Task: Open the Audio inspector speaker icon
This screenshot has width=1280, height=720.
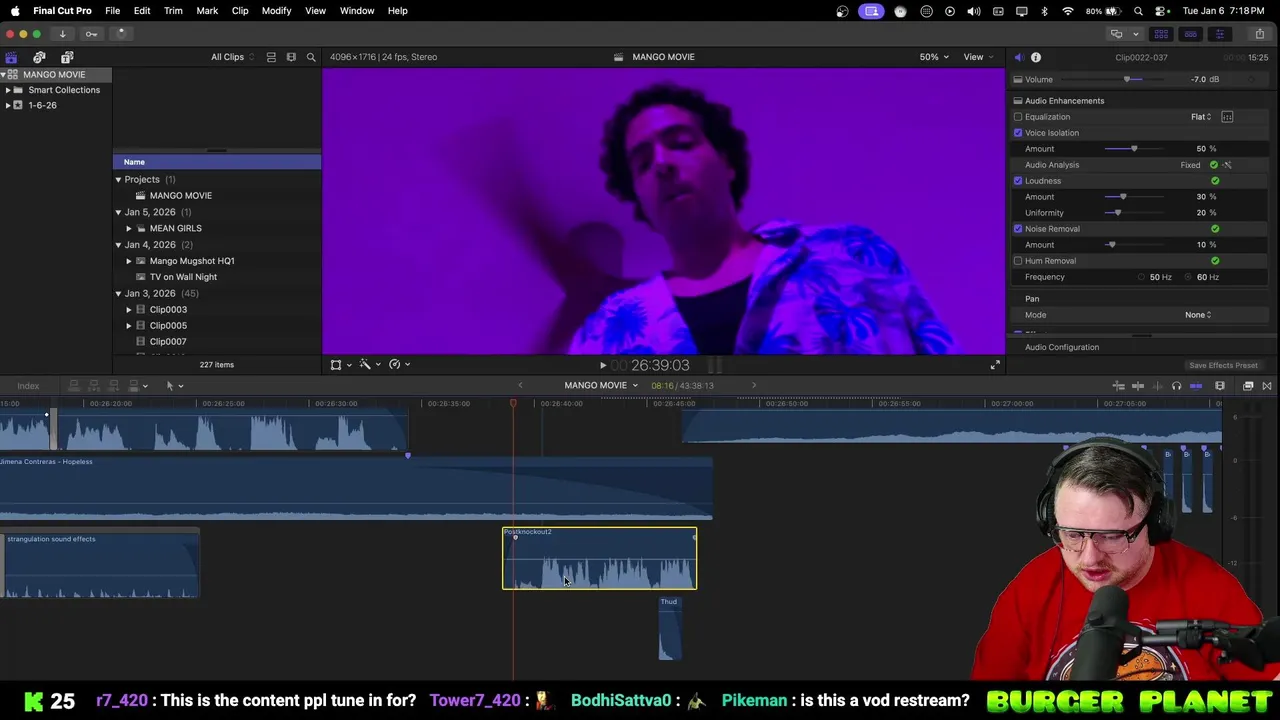Action: pyautogui.click(x=1018, y=57)
